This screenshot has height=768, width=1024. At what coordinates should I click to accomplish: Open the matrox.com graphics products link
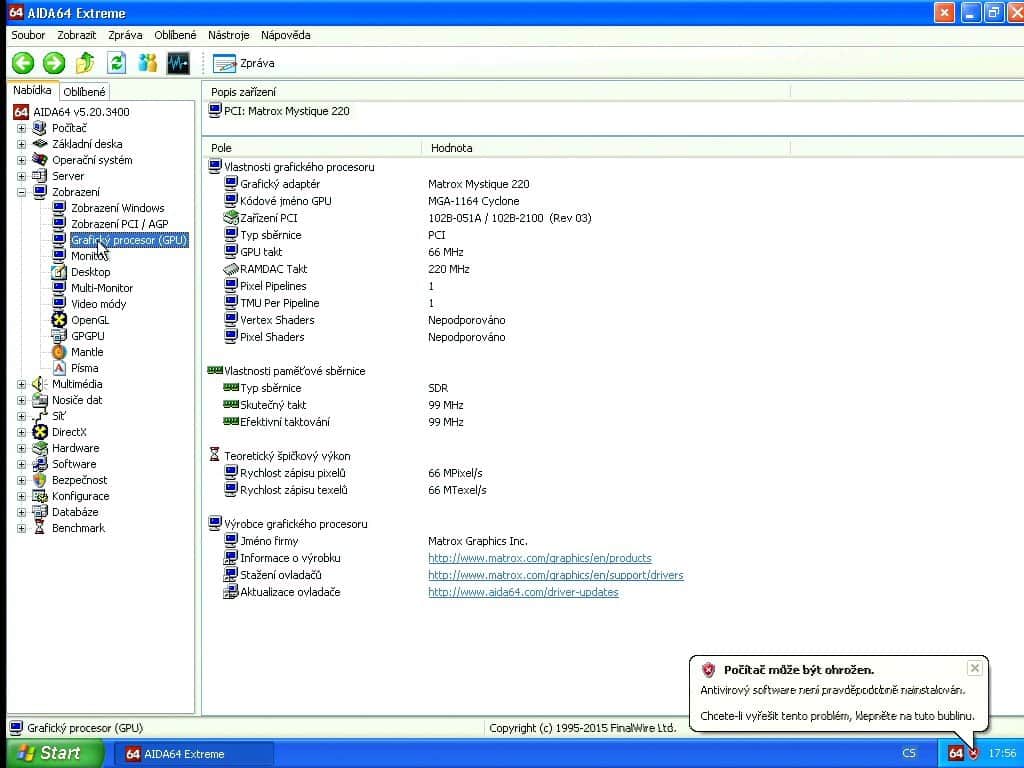(x=539, y=558)
